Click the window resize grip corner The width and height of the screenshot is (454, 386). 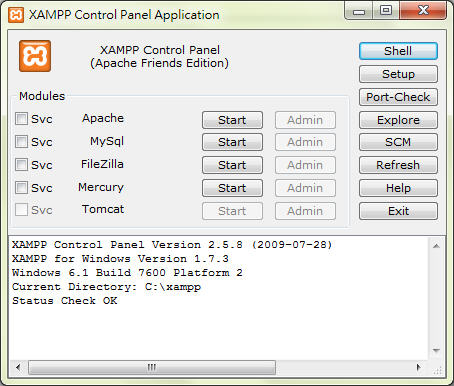[x=438, y=370]
